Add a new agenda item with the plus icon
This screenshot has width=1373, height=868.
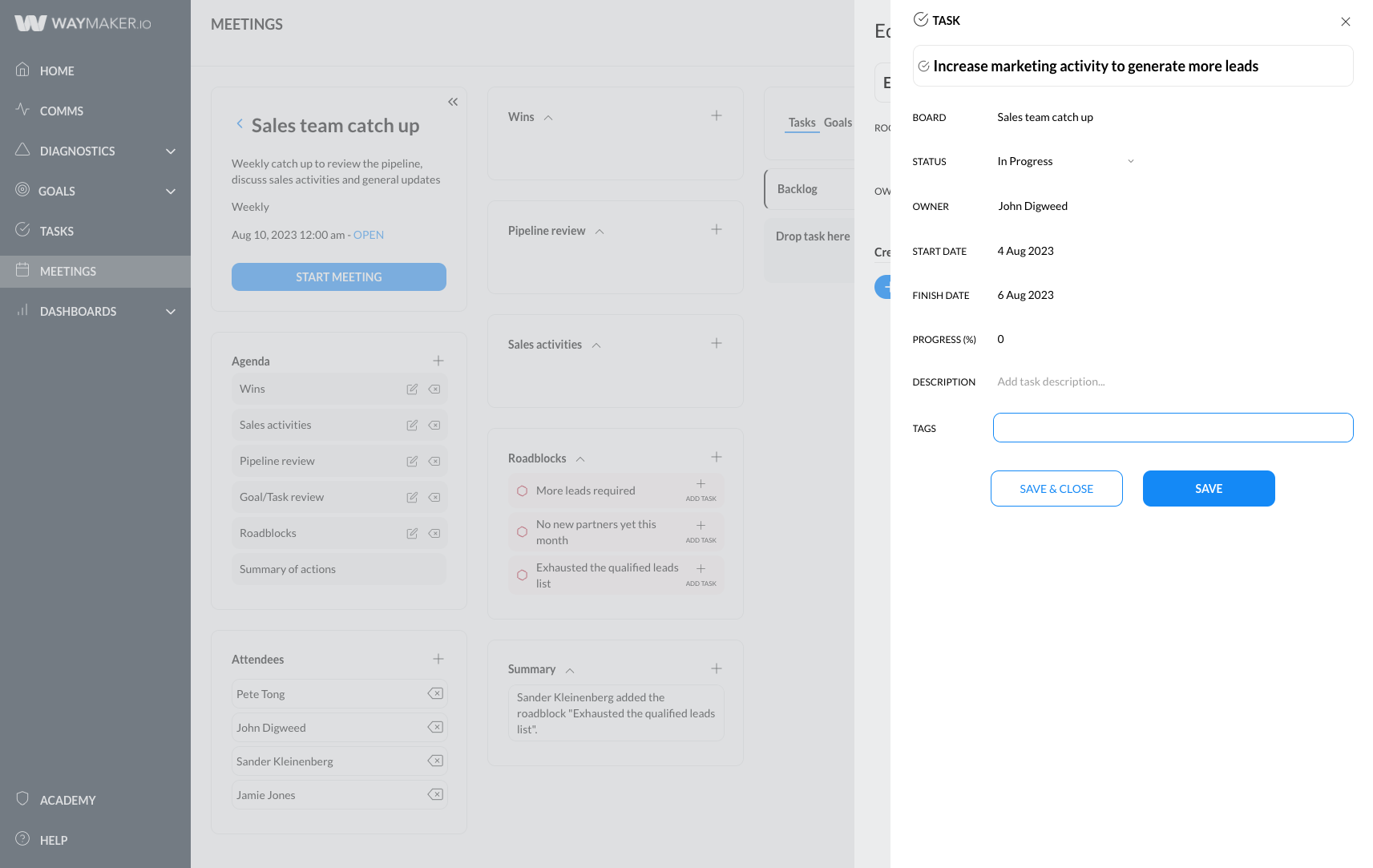coord(438,361)
